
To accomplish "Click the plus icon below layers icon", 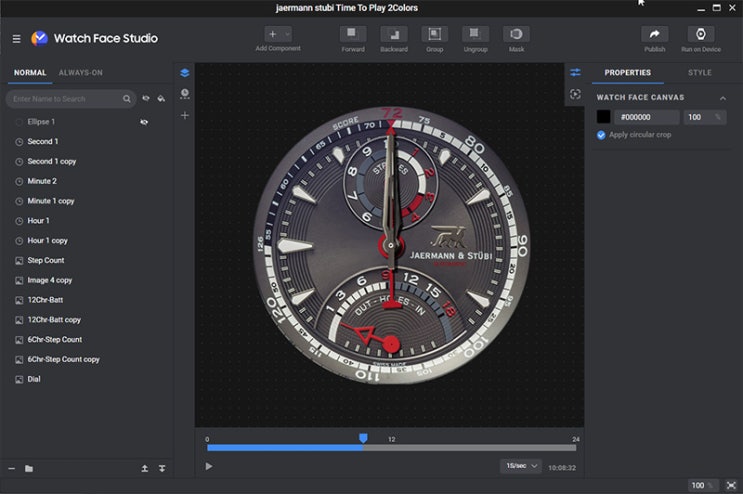I will (185, 115).
